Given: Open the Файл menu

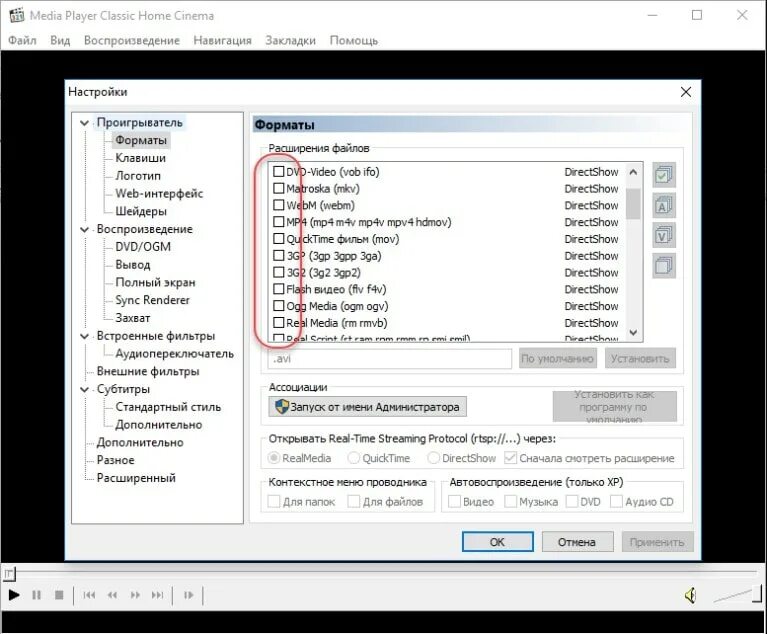Looking at the screenshot, I should click(x=22, y=40).
